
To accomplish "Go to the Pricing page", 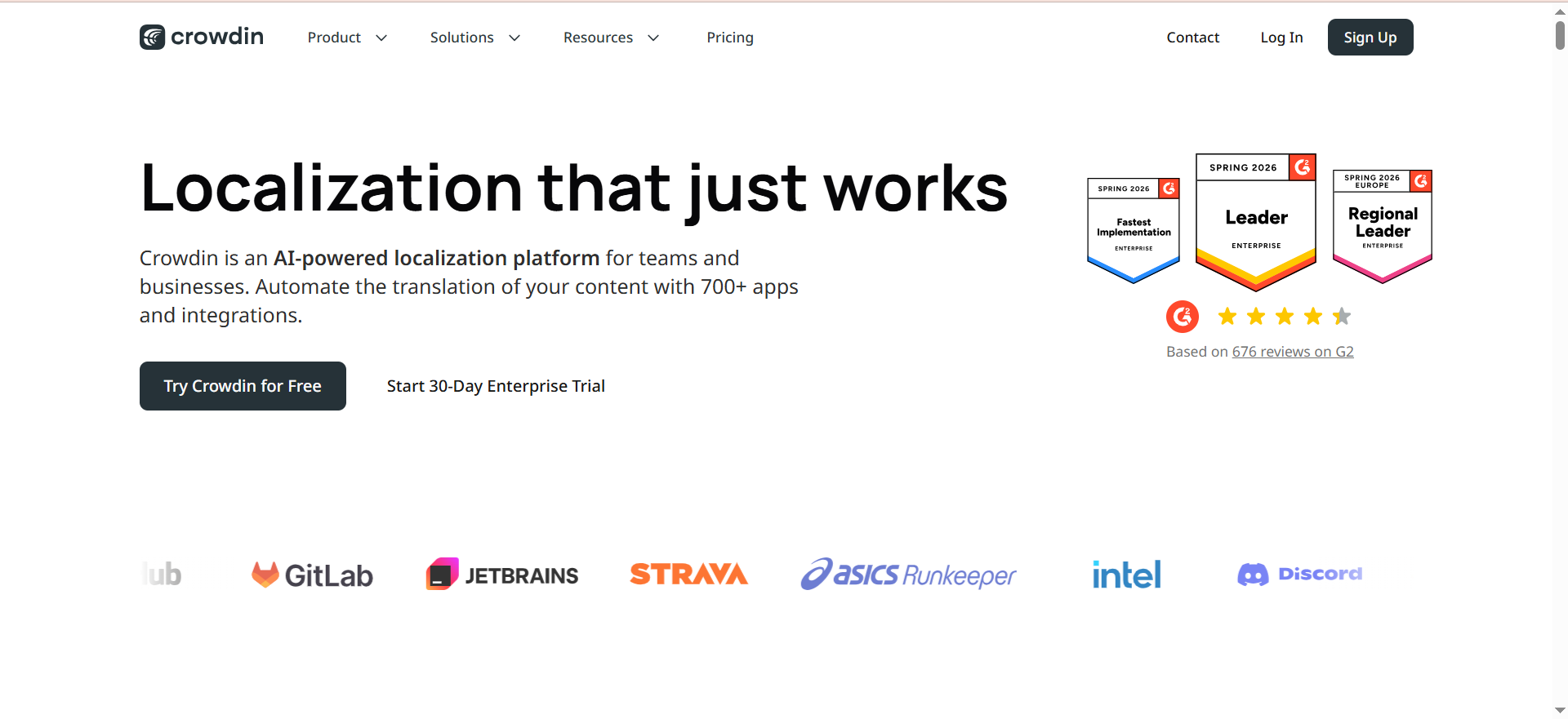I will (x=730, y=38).
